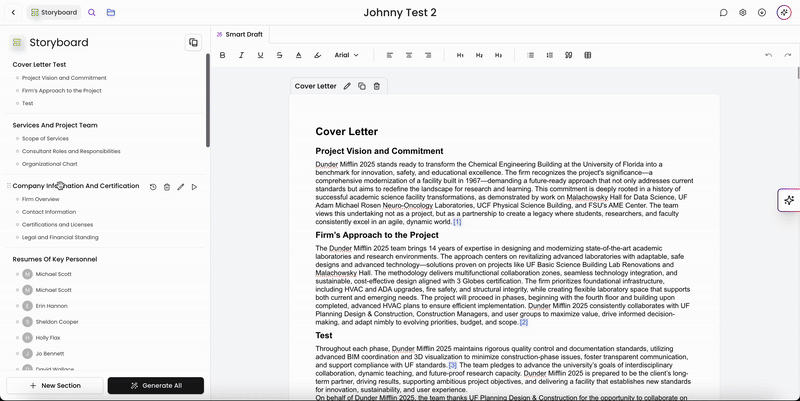The height and width of the screenshot is (401, 800).
Task: Open the Arial font dropdown
Action: (346, 55)
